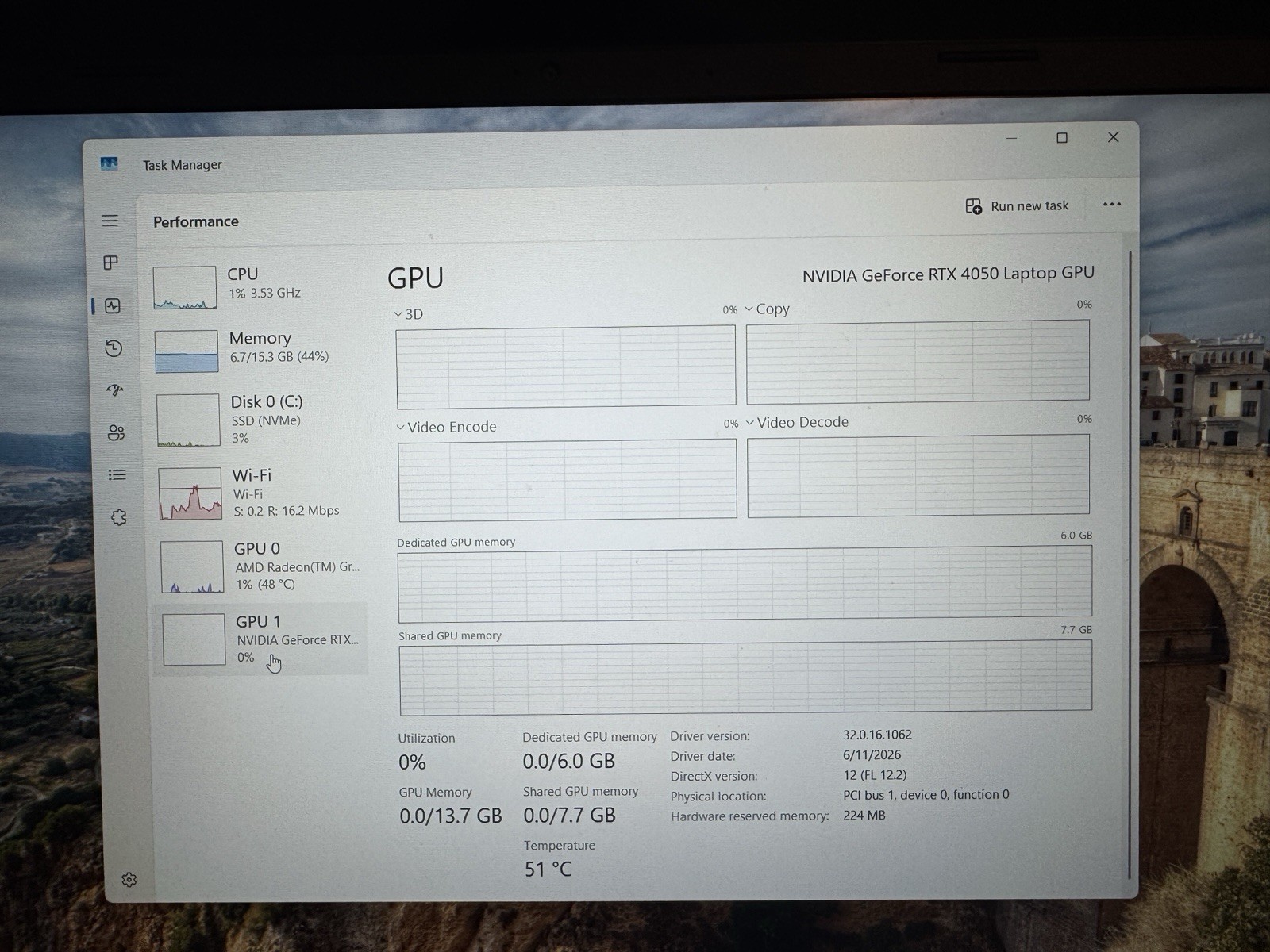Viewport: 1270px width, 952px height.
Task: Click temperature reading 51 °C
Action: pos(548,869)
